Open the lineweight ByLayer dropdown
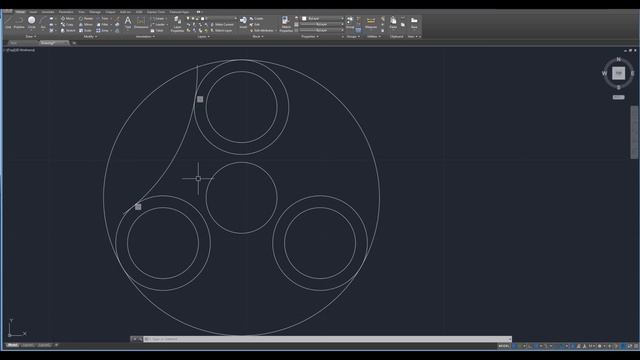This screenshot has width=640, height=360. click(x=322, y=24)
